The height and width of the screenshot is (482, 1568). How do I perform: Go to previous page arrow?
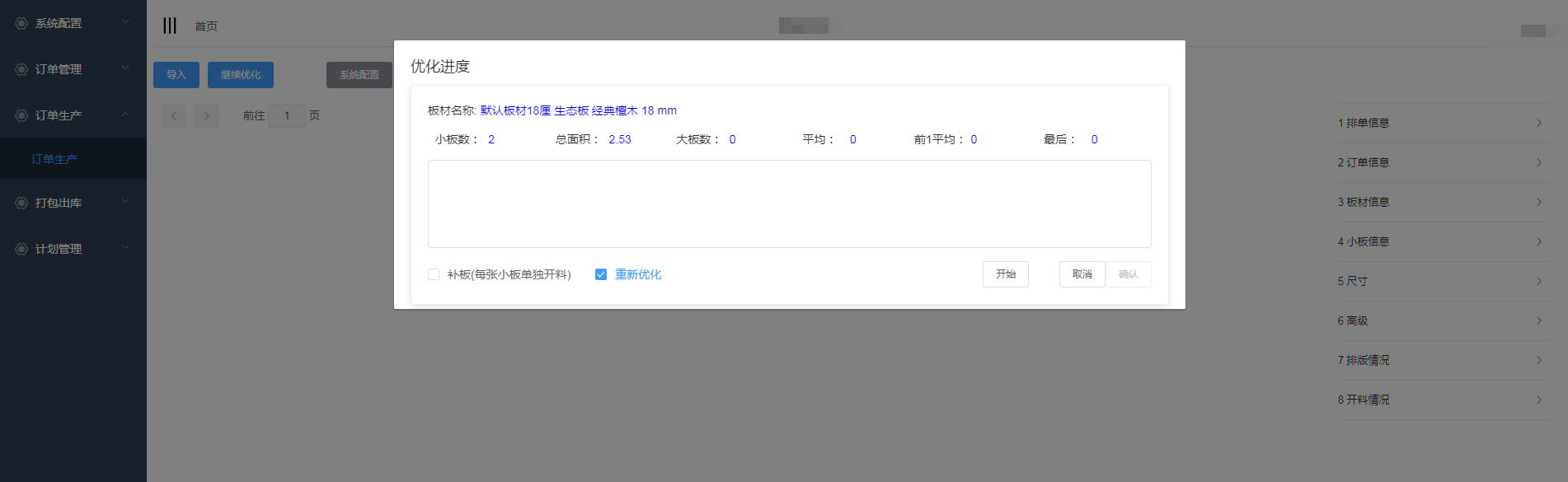click(174, 116)
